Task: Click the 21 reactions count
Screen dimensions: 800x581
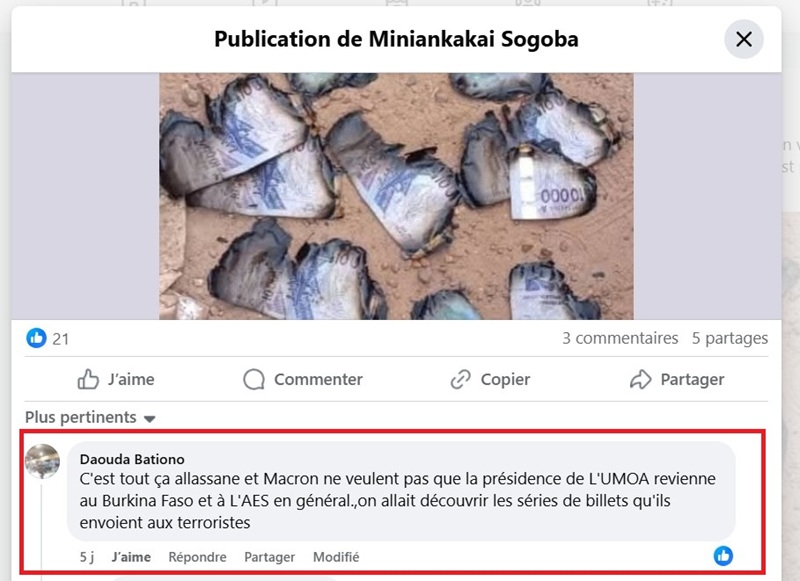Action: 61,339
